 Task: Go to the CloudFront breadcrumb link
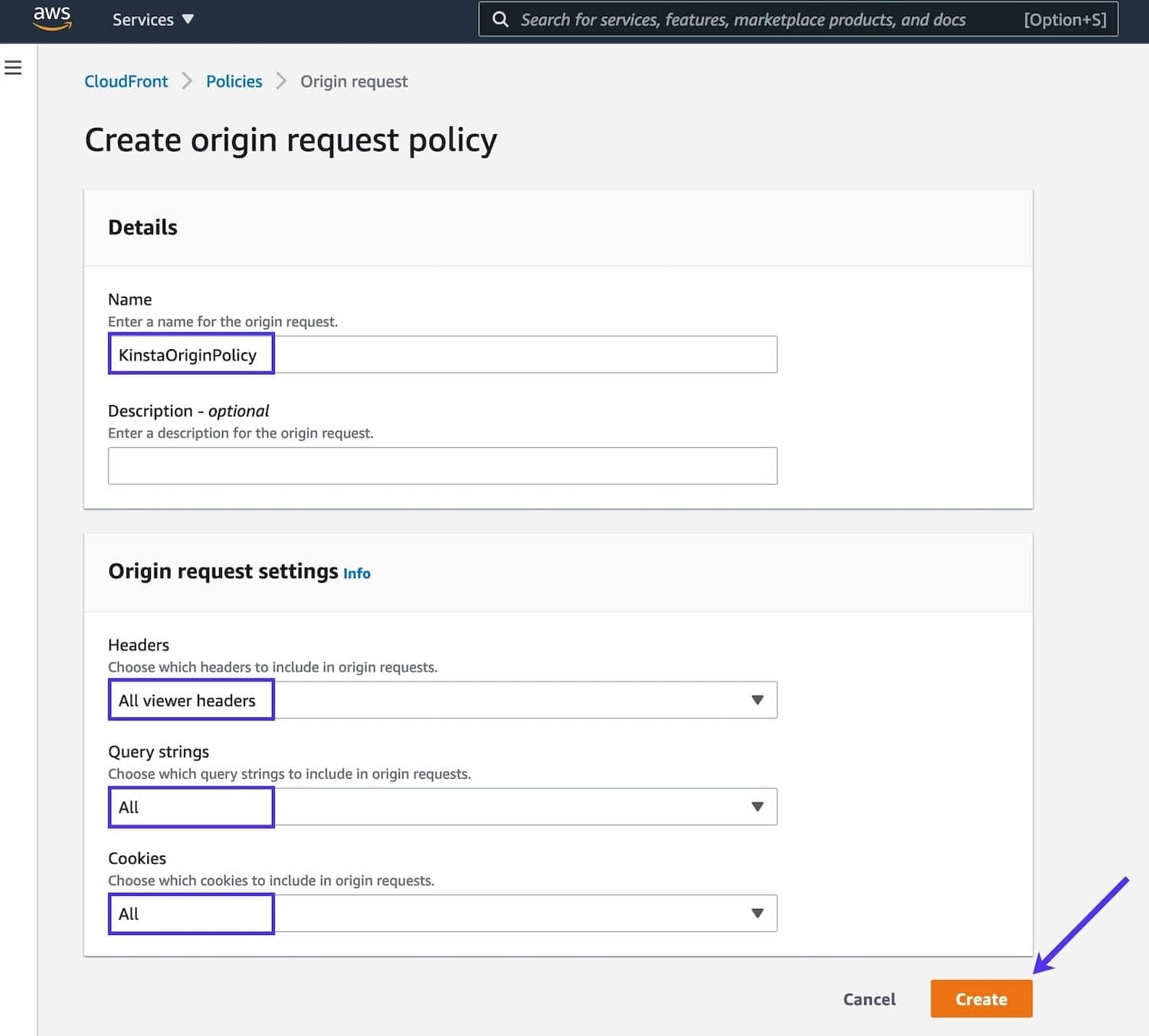[x=126, y=81]
